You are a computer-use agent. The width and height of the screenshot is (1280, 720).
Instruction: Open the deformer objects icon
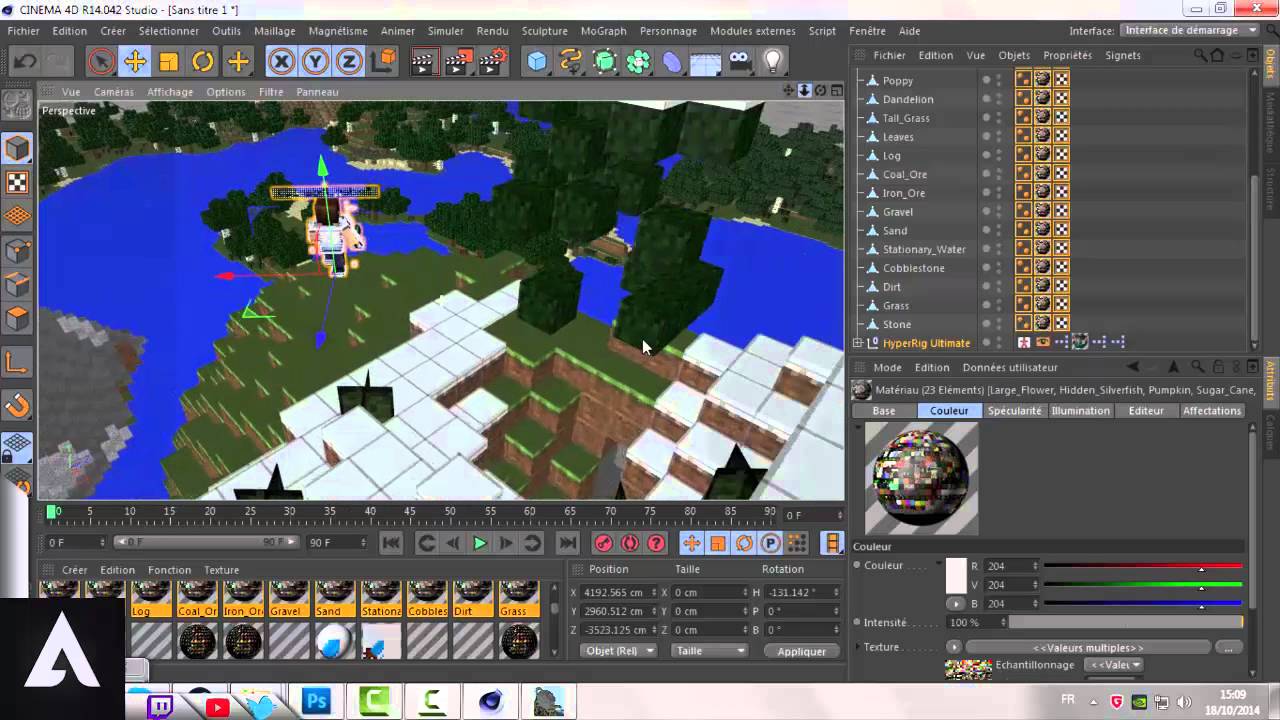672,62
